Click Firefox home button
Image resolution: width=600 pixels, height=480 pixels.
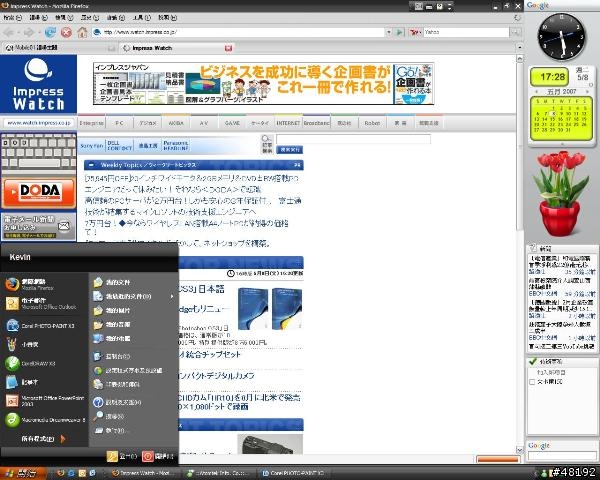[82, 33]
